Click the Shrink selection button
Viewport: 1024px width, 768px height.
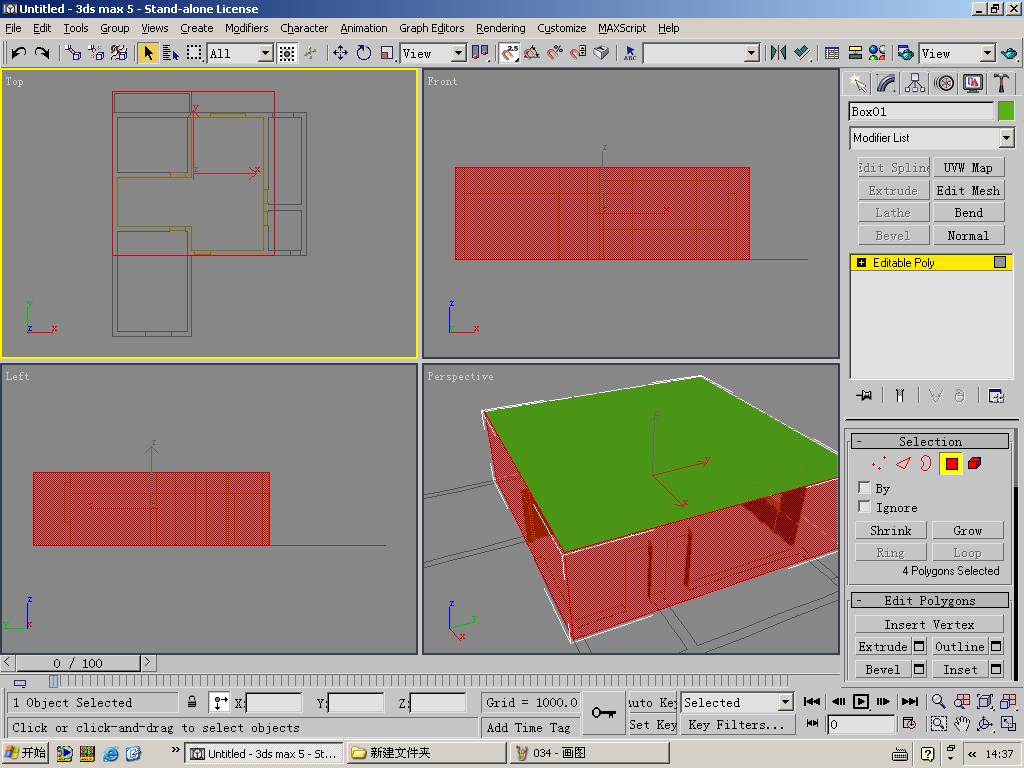pos(891,530)
